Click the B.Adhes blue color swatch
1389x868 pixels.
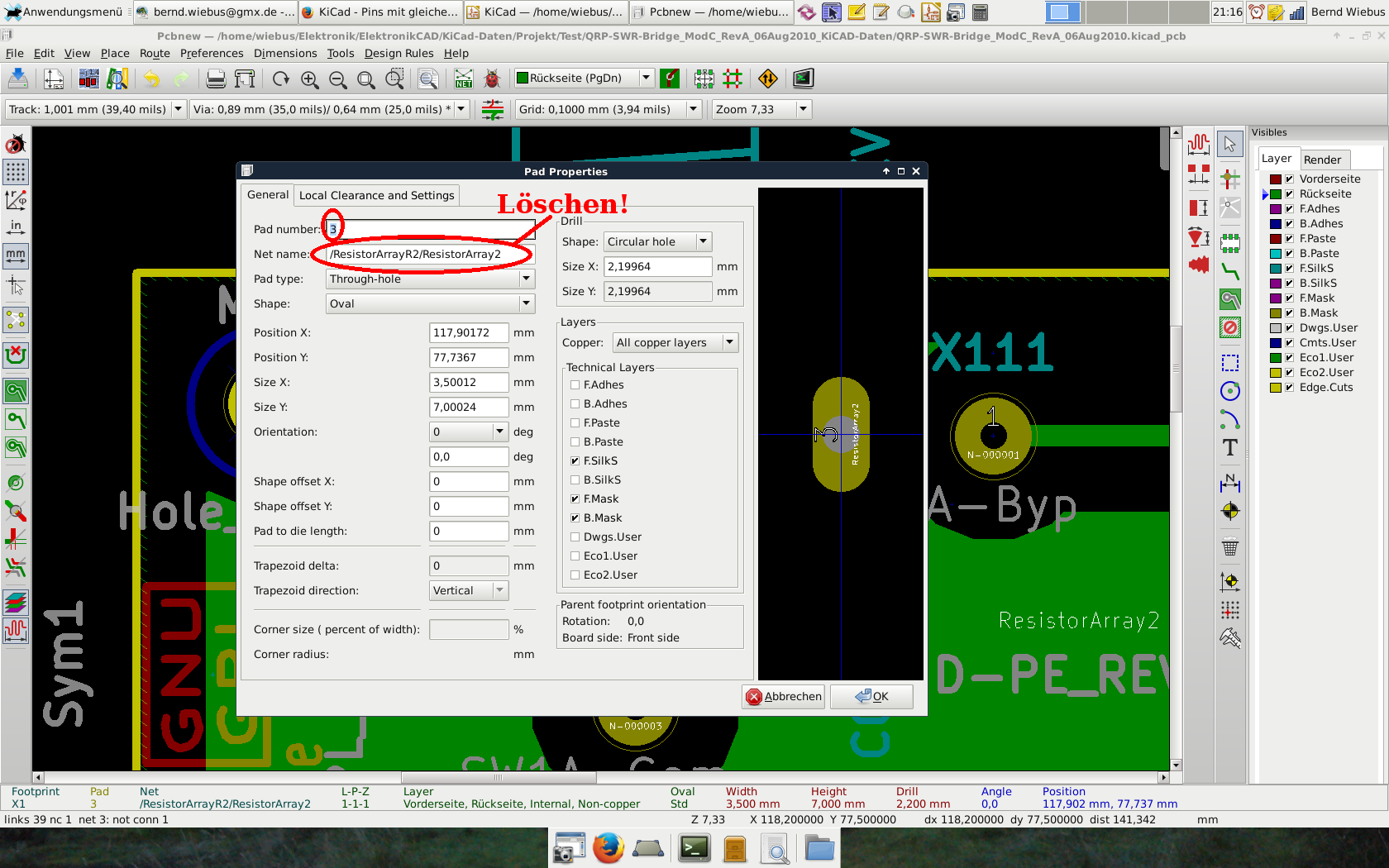[x=1276, y=224]
